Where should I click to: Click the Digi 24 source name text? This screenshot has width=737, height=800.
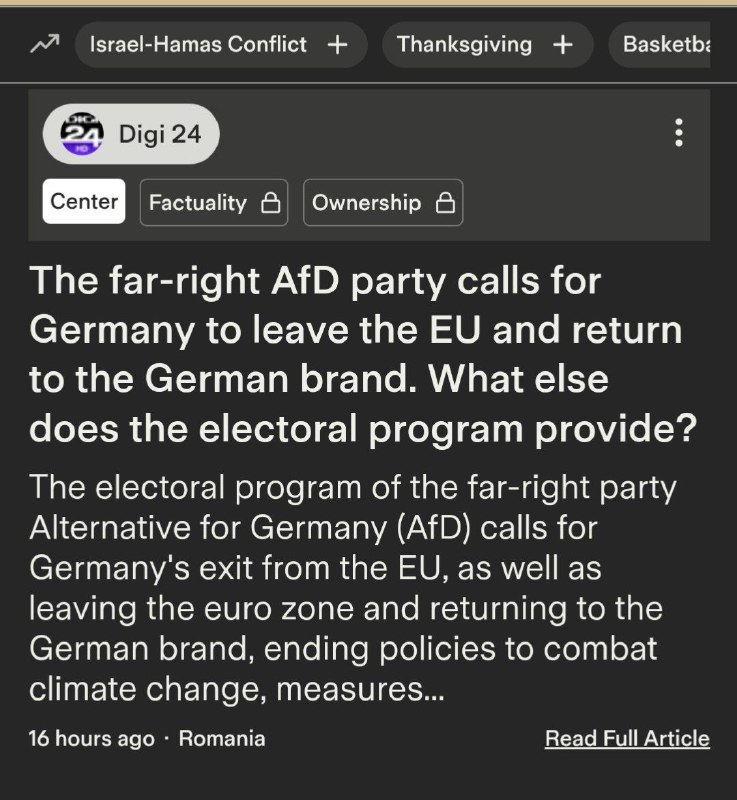tap(160, 134)
